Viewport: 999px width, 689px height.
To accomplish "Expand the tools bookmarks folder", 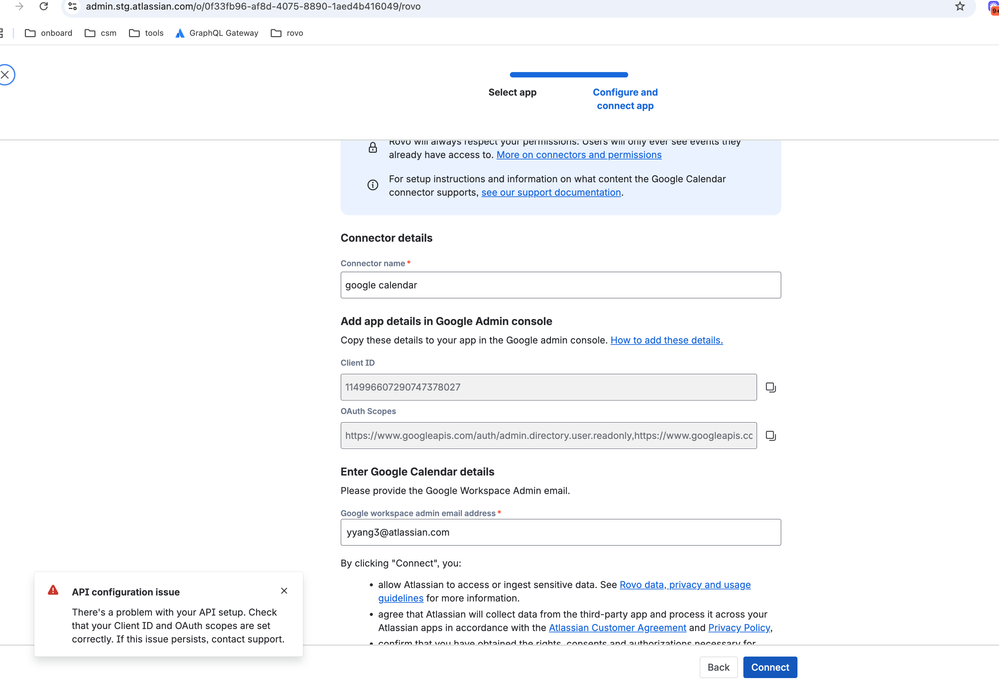I will (x=146, y=33).
